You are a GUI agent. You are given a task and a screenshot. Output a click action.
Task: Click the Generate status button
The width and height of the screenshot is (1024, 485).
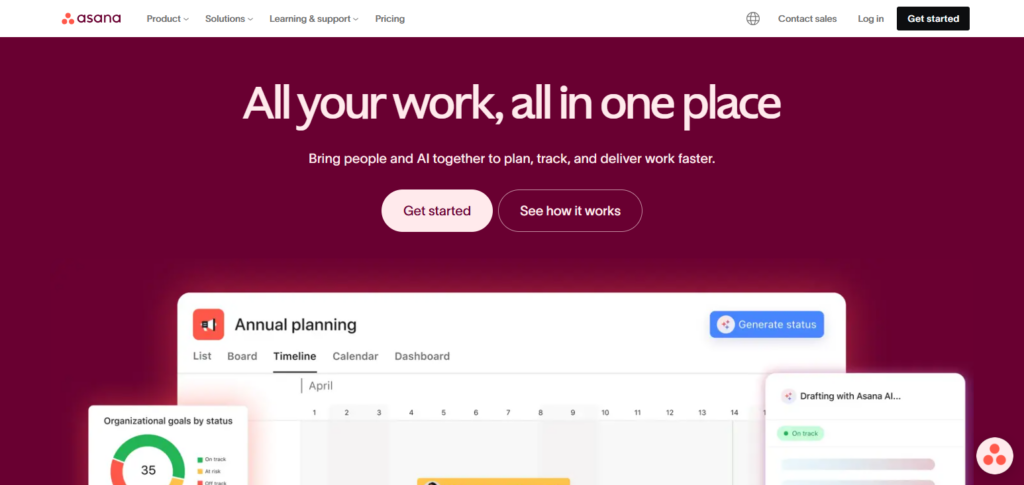tap(767, 324)
